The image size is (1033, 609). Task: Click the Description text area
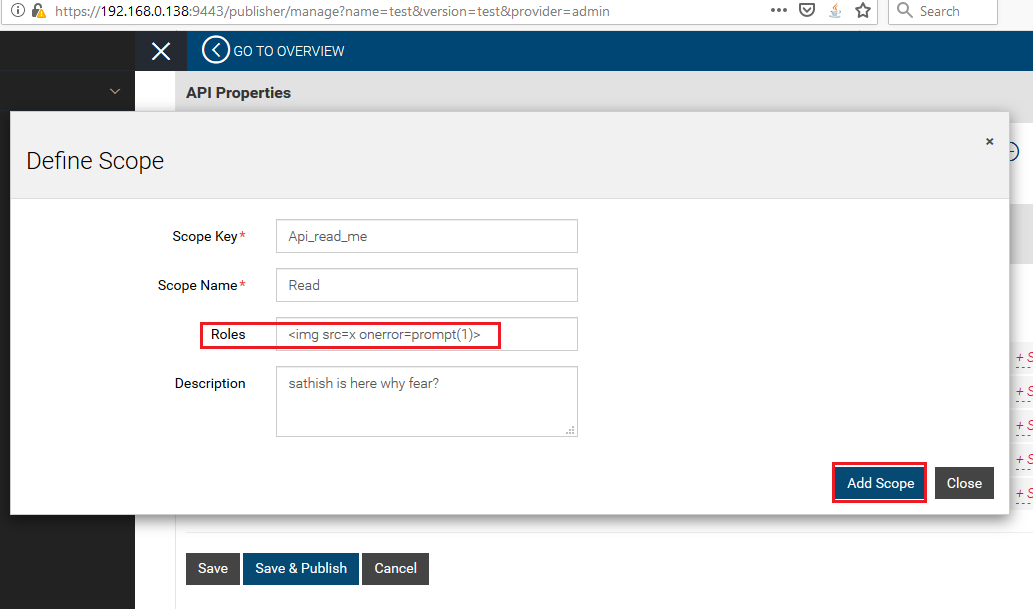pyautogui.click(x=427, y=401)
